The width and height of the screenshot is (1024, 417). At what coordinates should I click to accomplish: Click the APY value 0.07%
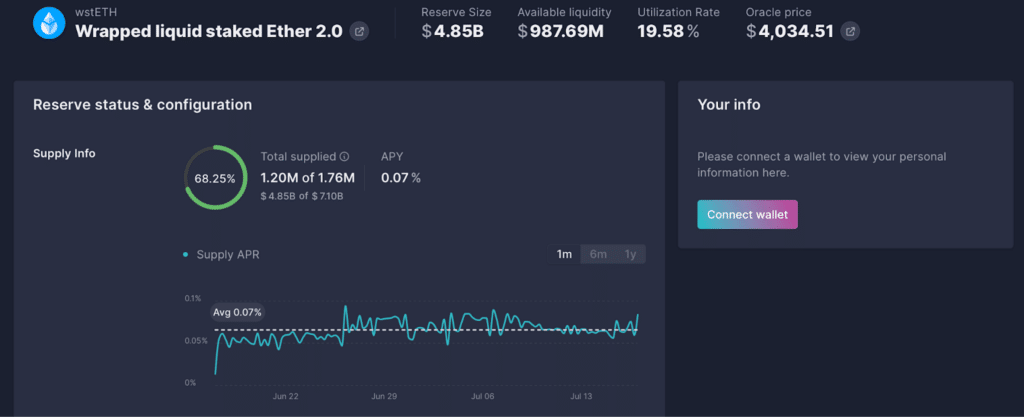401,178
